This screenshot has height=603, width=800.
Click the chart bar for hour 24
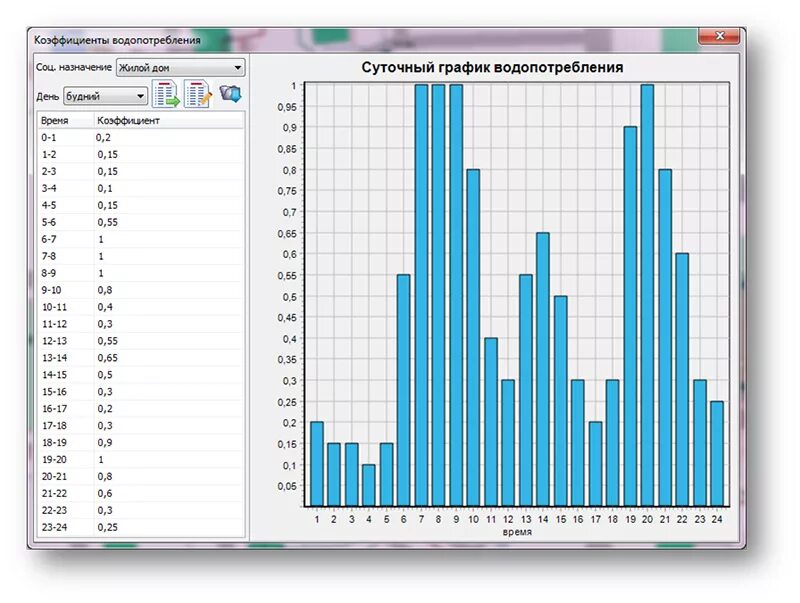pos(717,454)
